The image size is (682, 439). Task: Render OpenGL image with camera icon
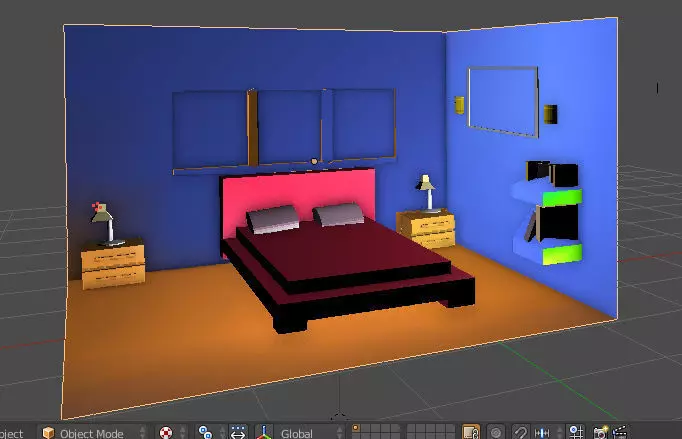tap(601, 433)
